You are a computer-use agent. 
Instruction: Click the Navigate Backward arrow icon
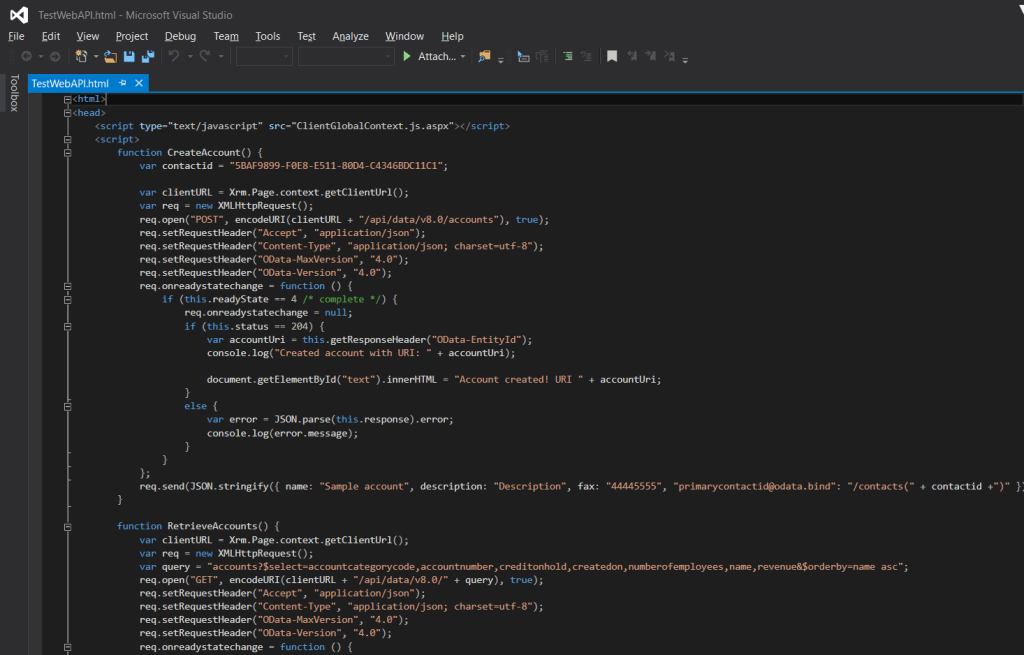(26, 57)
